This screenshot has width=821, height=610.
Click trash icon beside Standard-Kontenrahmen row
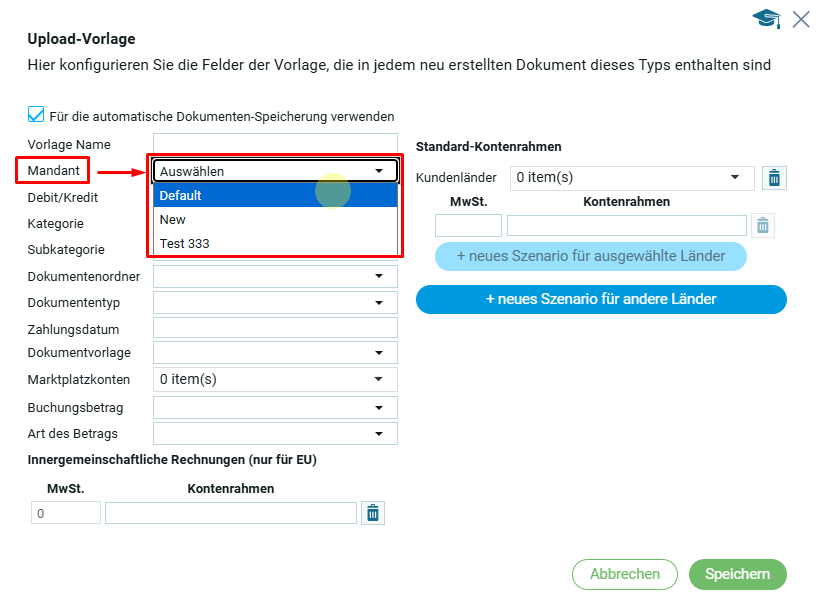[763, 226]
